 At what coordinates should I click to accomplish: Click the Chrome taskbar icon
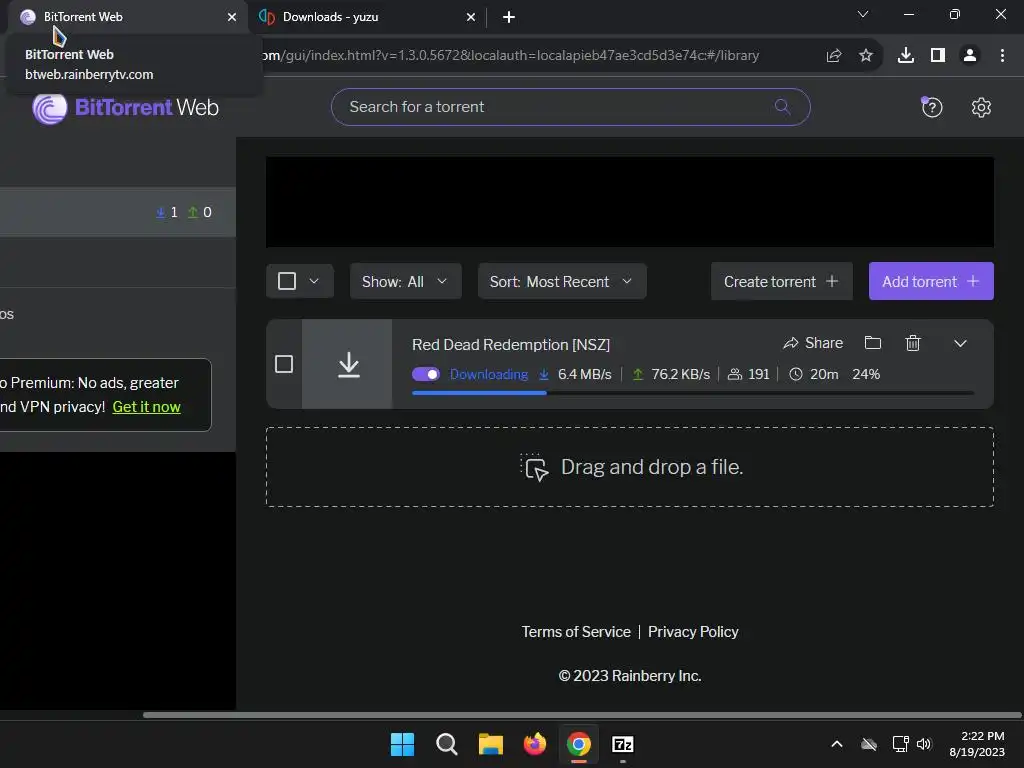[579, 744]
